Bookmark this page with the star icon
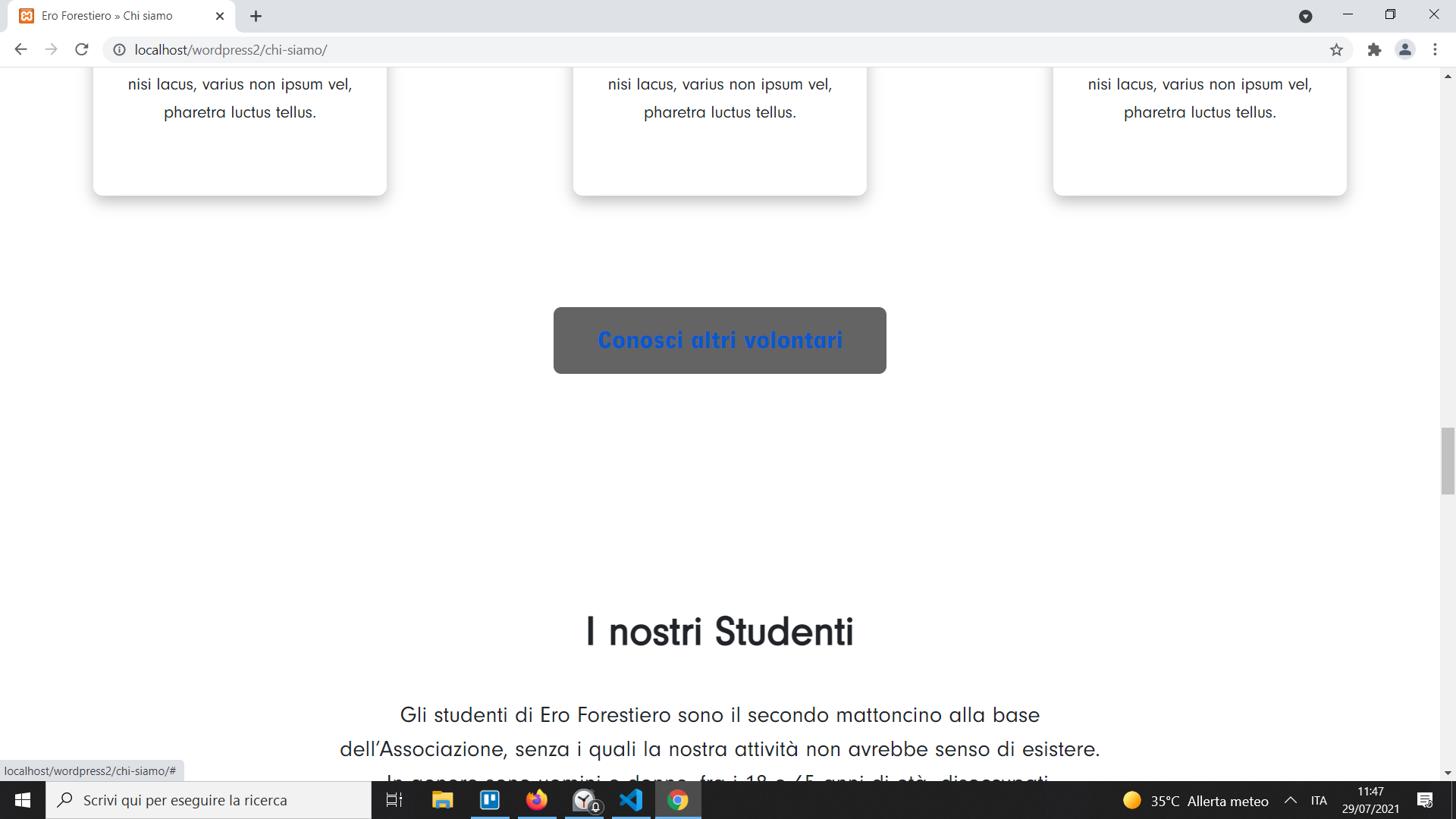The height and width of the screenshot is (819, 1456). (x=1336, y=49)
